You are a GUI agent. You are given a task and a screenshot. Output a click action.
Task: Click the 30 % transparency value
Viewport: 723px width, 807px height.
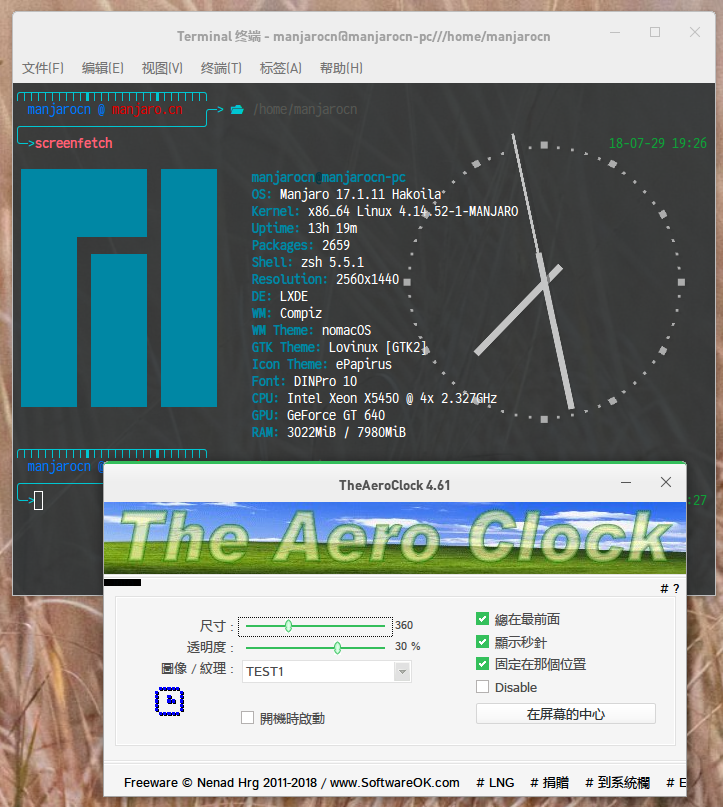pos(408,646)
